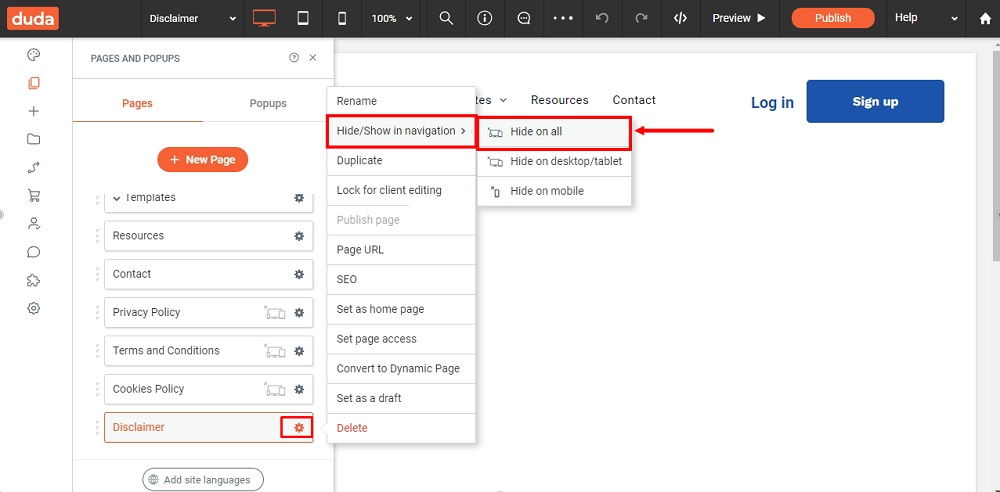Open settings gear for Cookies Policy page
This screenshot has width=1000, height=492.
pos(298,389)
